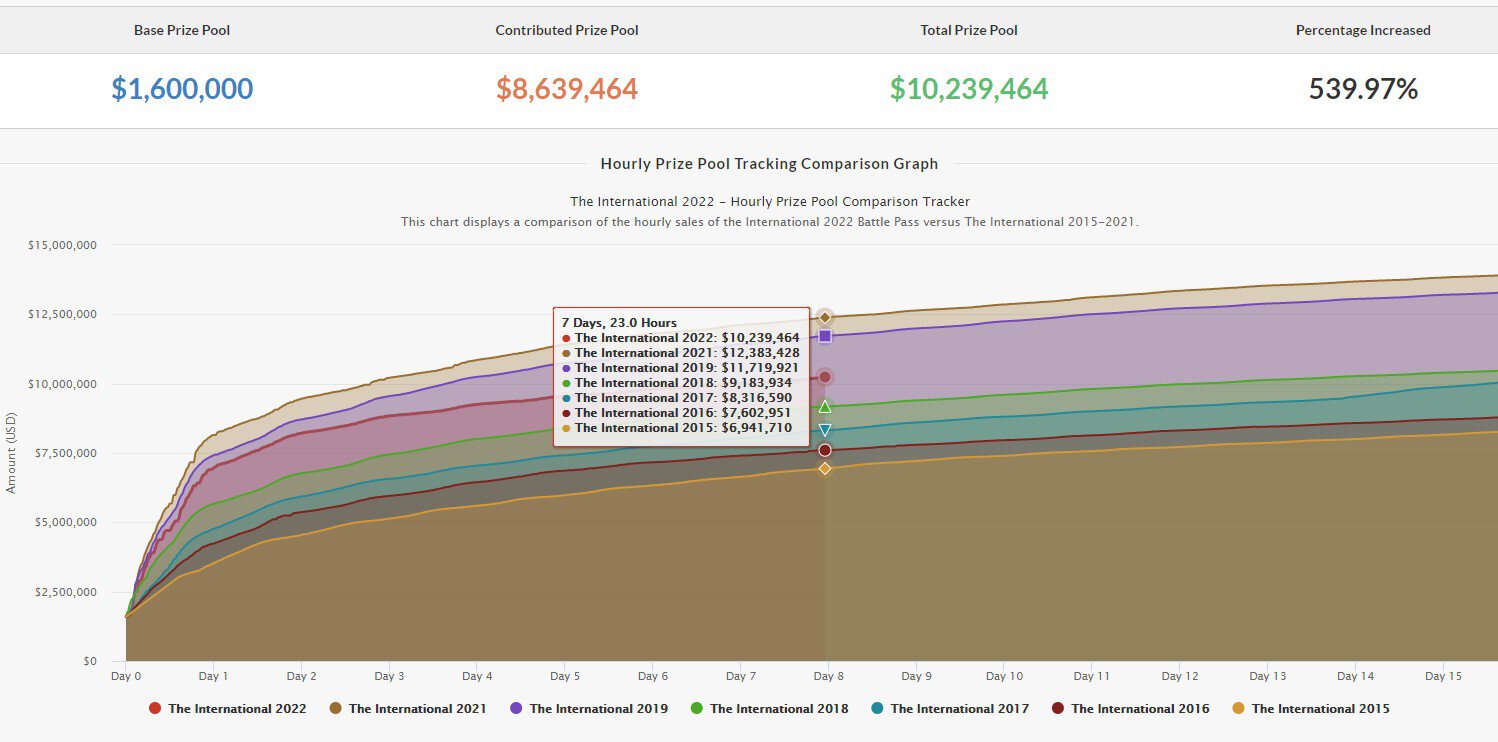Image resolution: width=1498 pixels, height=742 pixels.
Task: Click the brown diamond marker for 2021 line
Action: (x=825, y=317)
